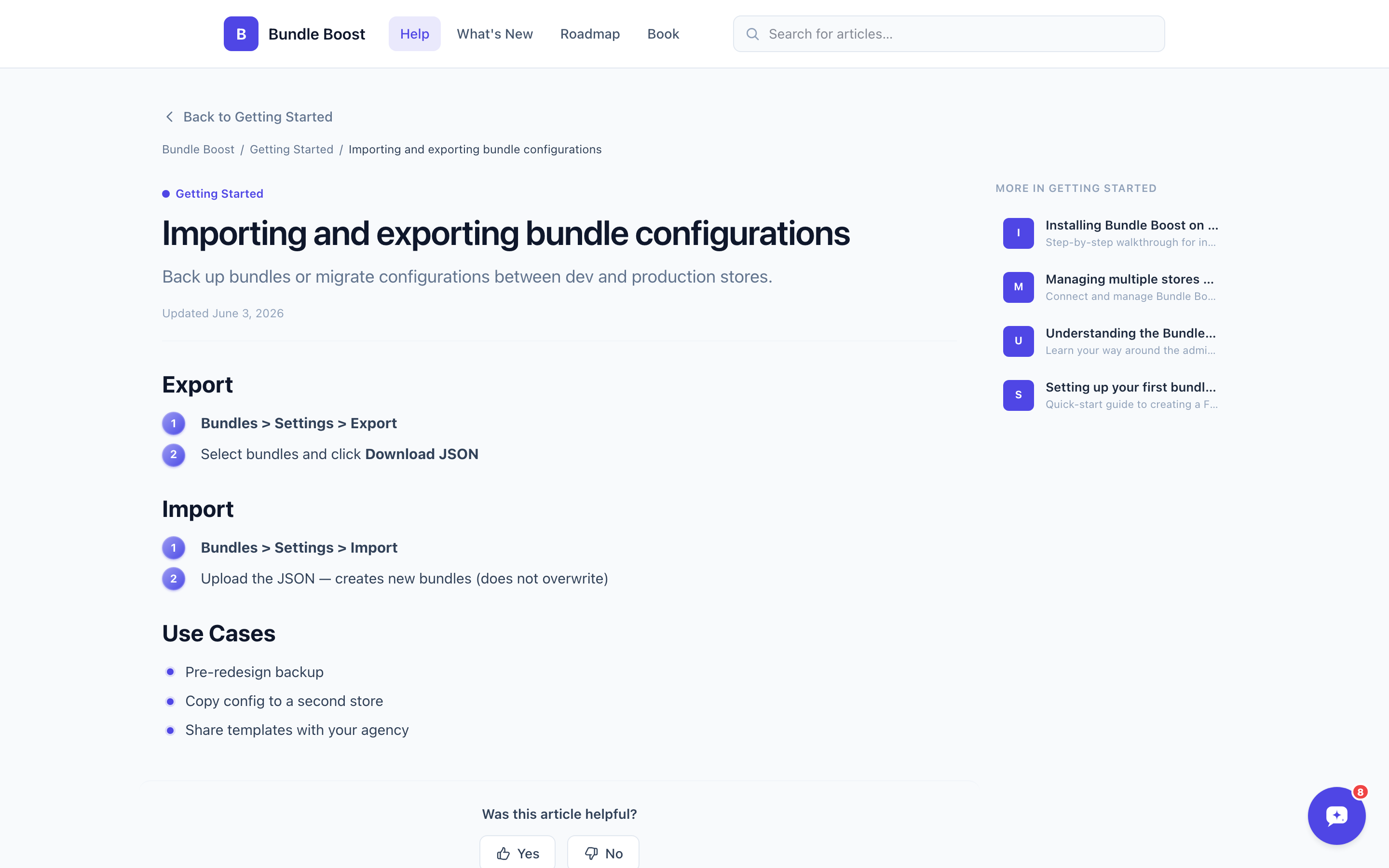
Task: Click the article subtitle about backing up bundles
Action: click(467, 277)
